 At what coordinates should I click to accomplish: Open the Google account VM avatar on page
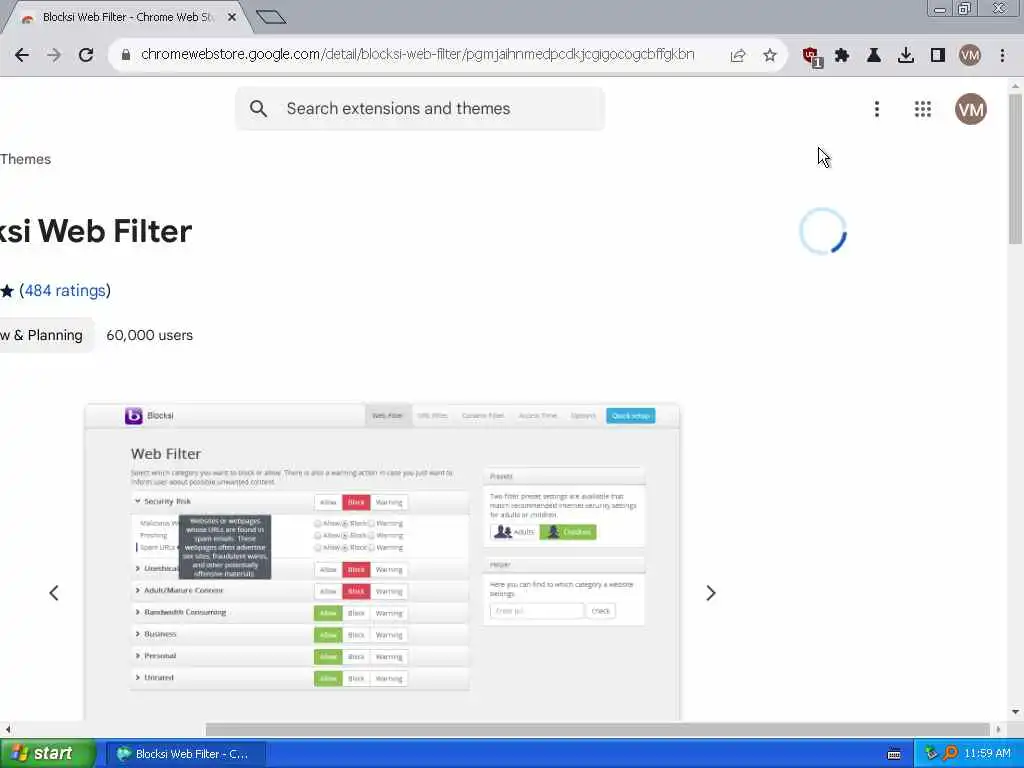click(x=971, y=109)
